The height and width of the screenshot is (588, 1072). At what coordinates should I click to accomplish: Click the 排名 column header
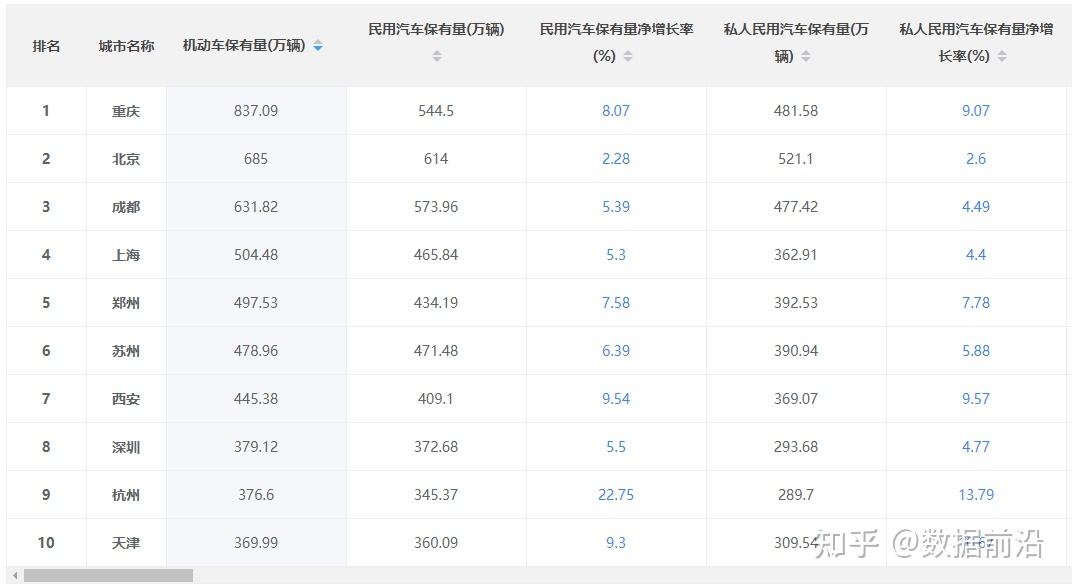[x=46, y=46]
